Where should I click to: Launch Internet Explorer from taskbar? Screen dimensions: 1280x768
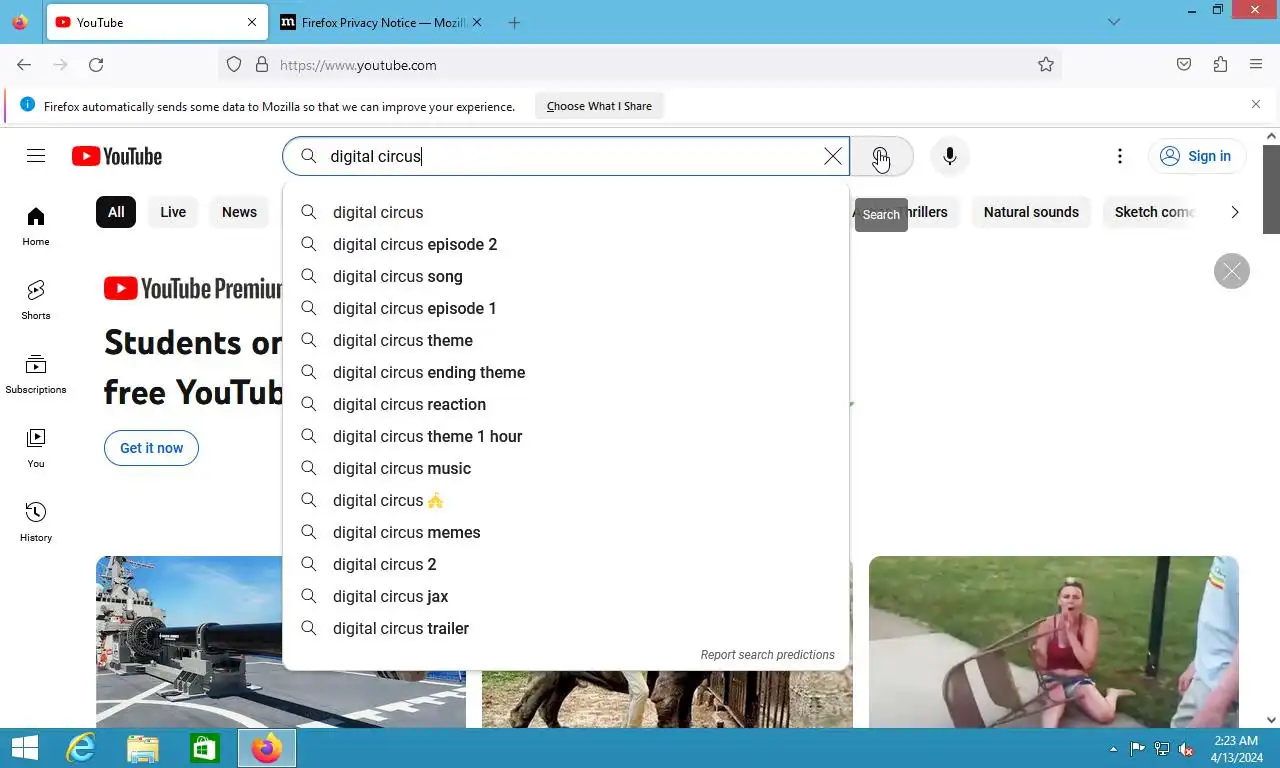point(80,748)
